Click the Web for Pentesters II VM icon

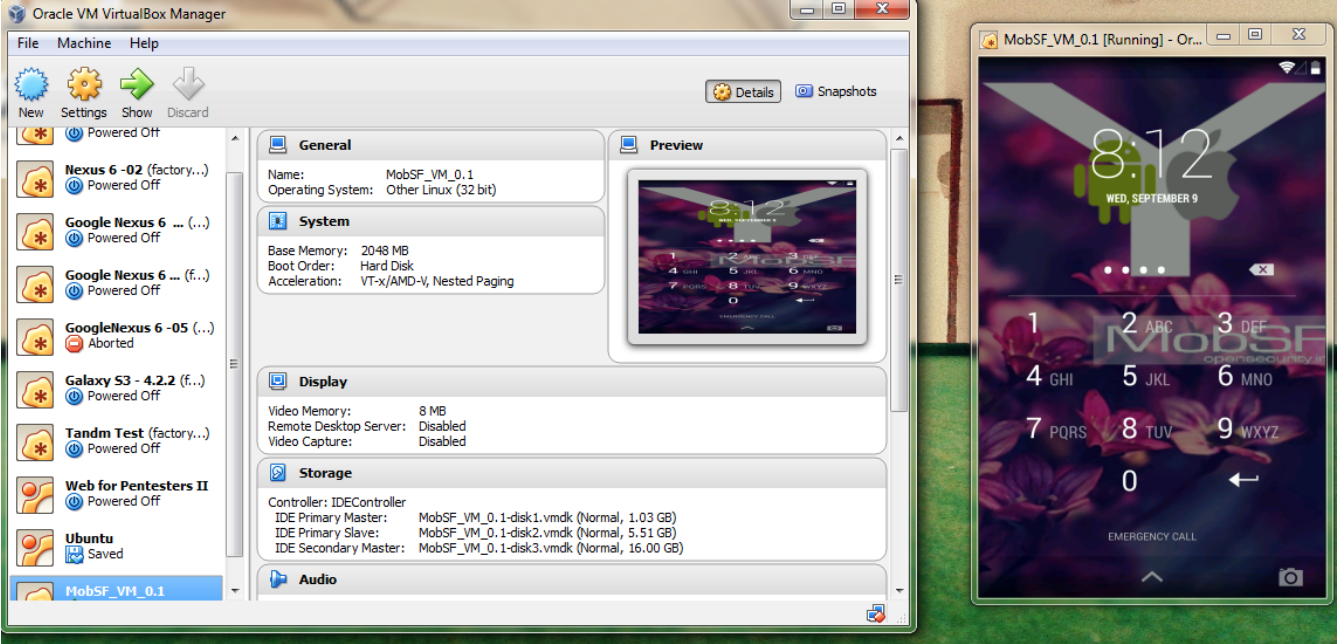coord(36,494)
